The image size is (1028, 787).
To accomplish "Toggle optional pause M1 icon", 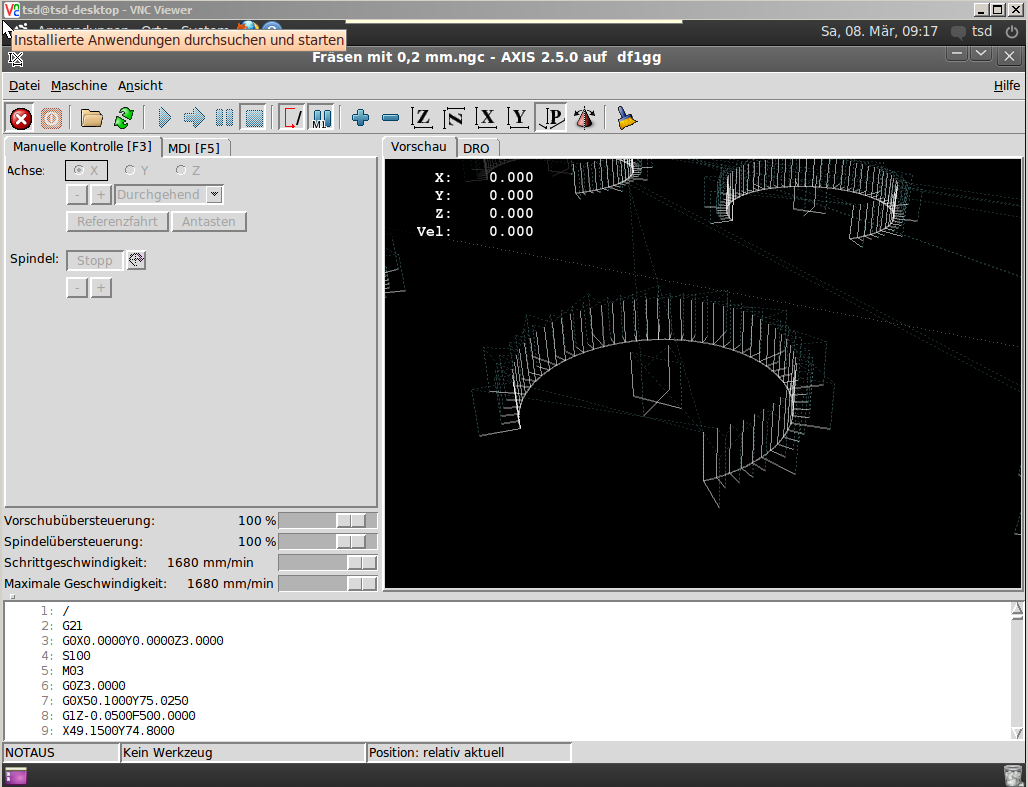I will 321,119.
